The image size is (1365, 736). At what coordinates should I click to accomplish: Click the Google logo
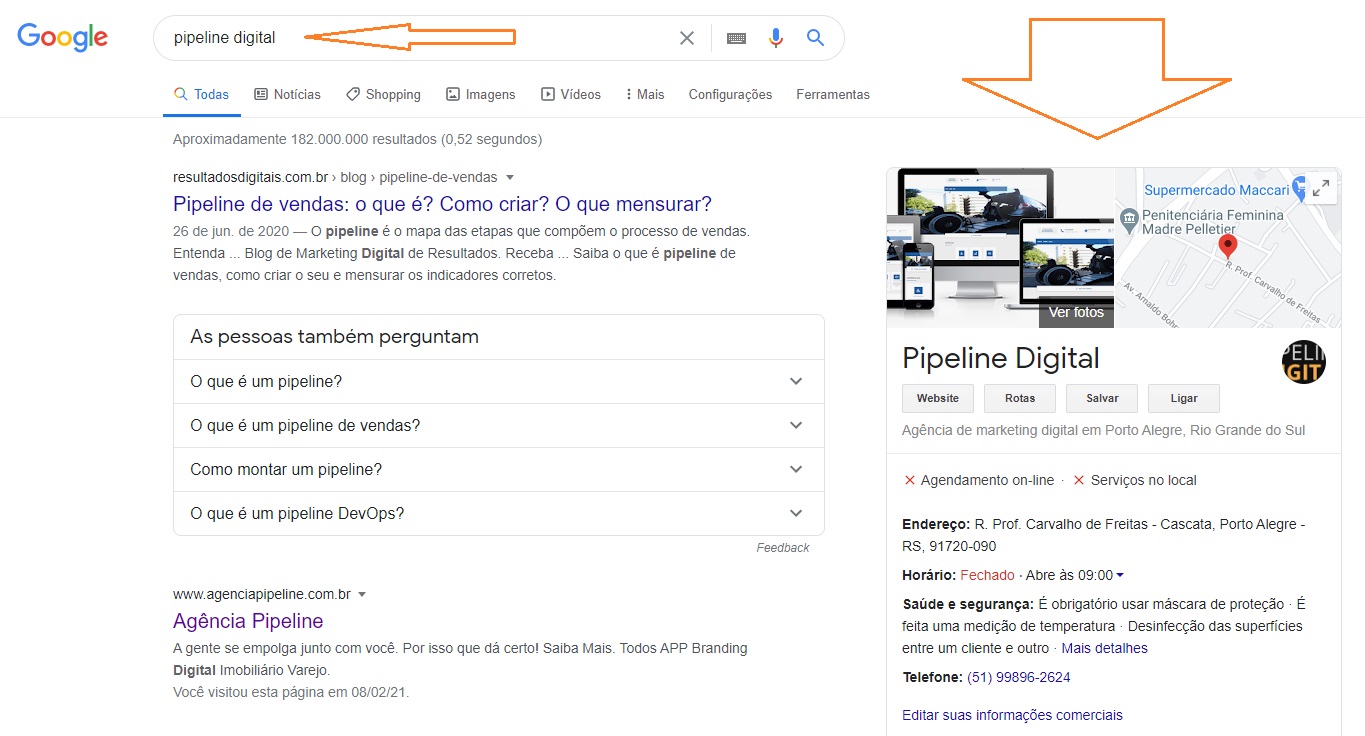coord(62,37)
